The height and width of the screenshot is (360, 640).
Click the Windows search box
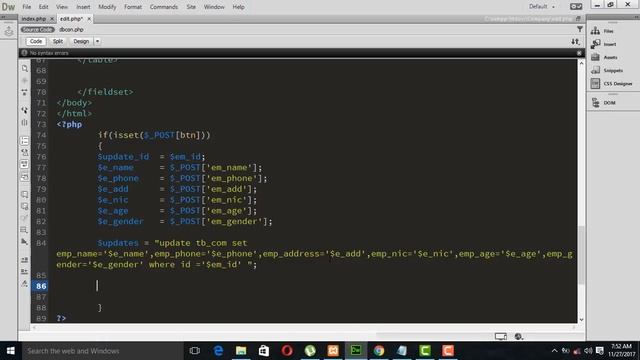(102, 351)
